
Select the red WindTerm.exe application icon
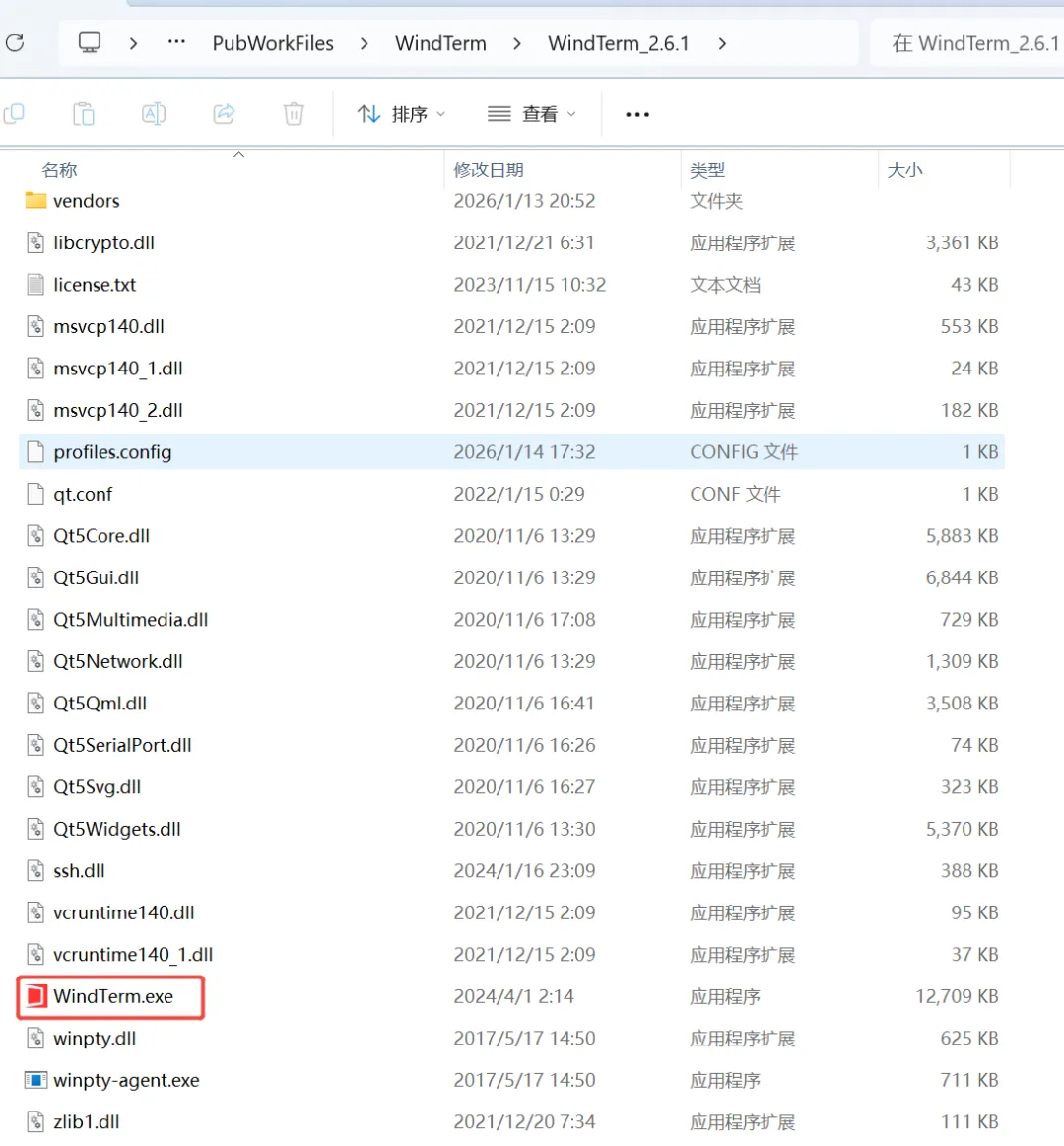[x=35, y=996]
